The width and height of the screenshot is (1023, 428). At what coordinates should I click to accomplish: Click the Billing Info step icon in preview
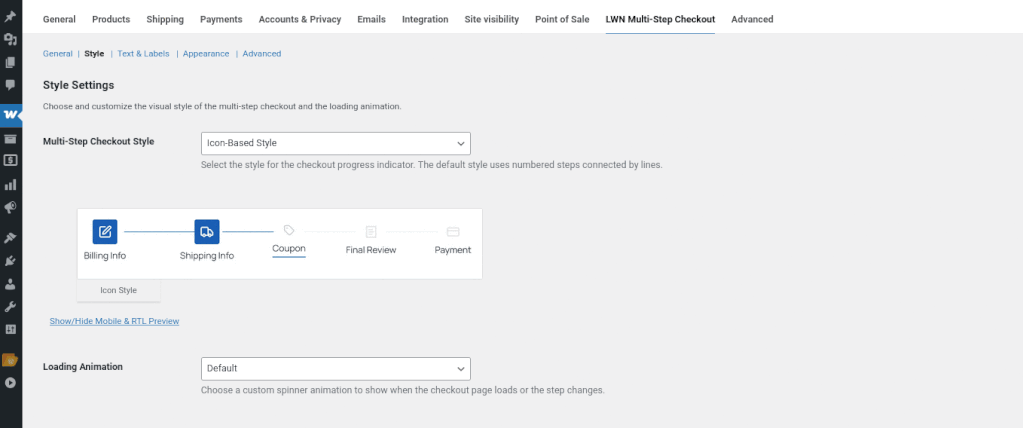pyautogui.click(x=105, y=232)
